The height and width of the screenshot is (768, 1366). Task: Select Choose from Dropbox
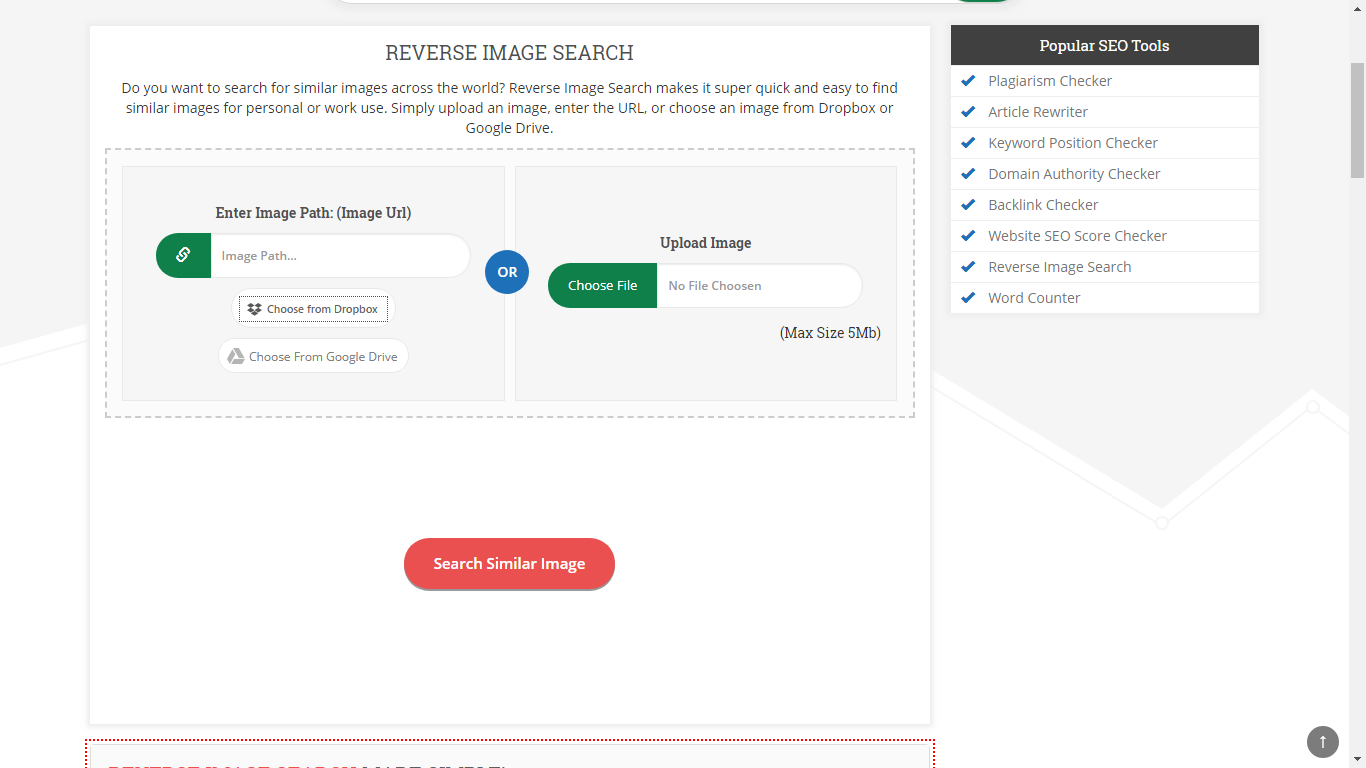(x=313, y=308)
